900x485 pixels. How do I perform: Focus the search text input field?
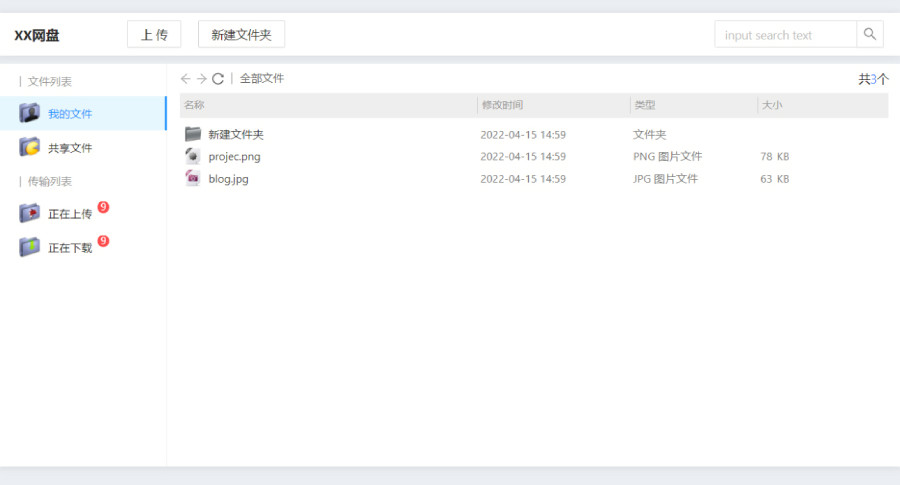(x=785, y=35)
